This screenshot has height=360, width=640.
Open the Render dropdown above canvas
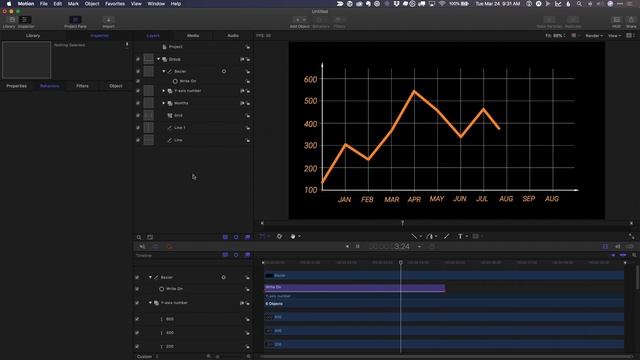[x=594, y=36]
